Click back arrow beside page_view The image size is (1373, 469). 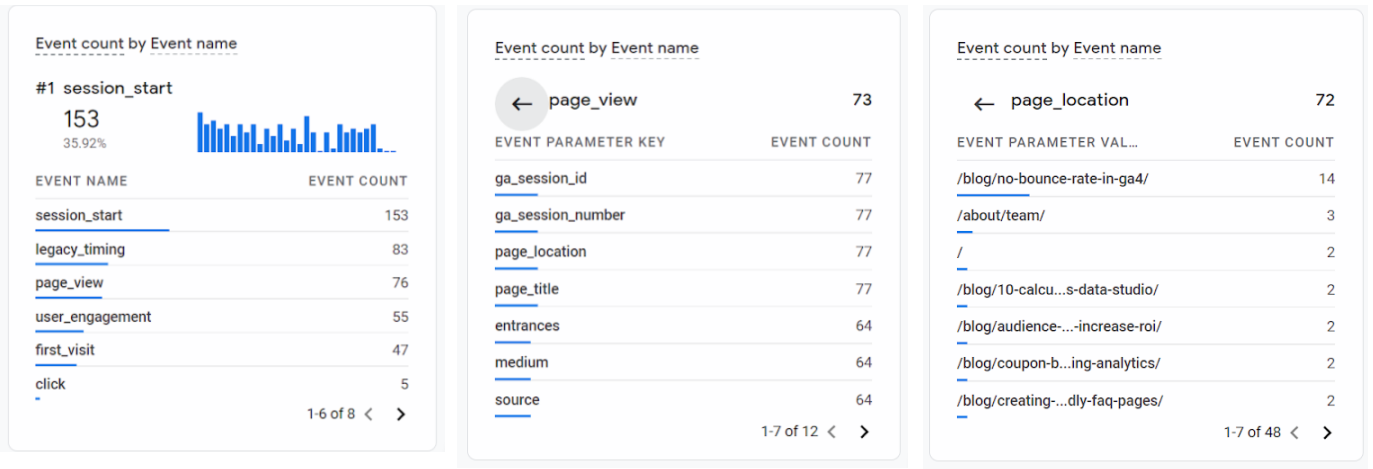[521, 103]
